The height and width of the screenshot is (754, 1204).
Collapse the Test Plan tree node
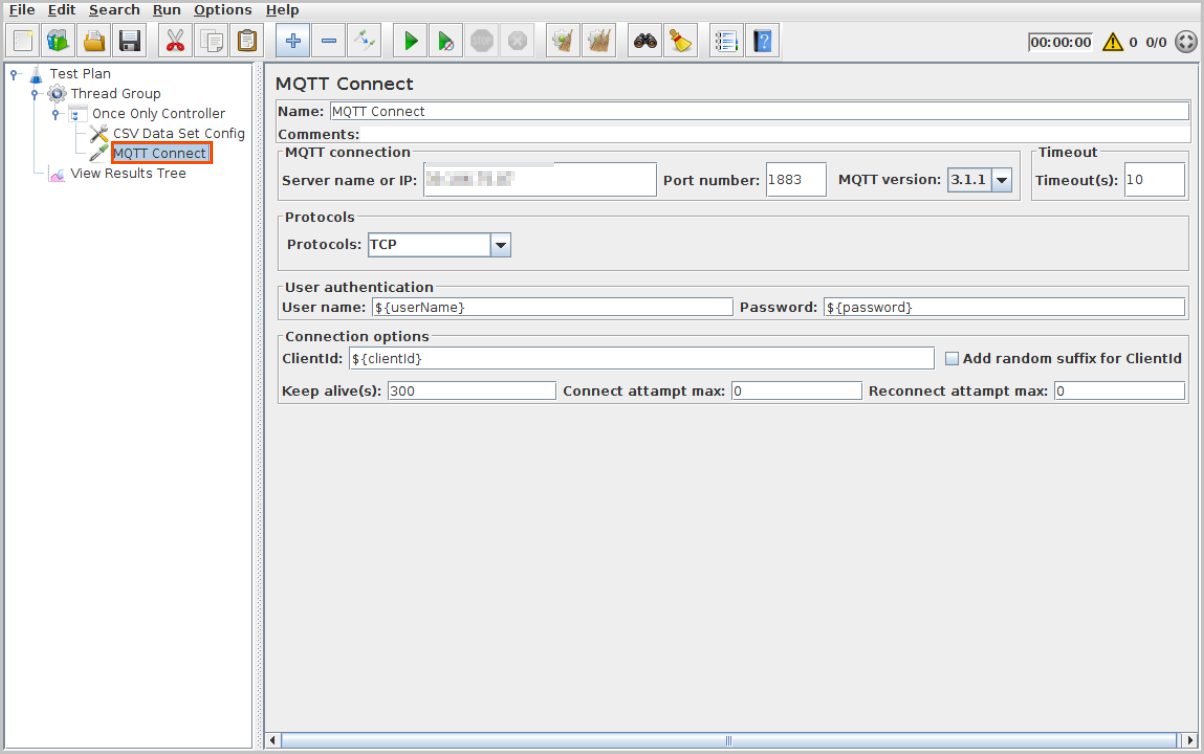pyautogui.click(x=15, y=73)
